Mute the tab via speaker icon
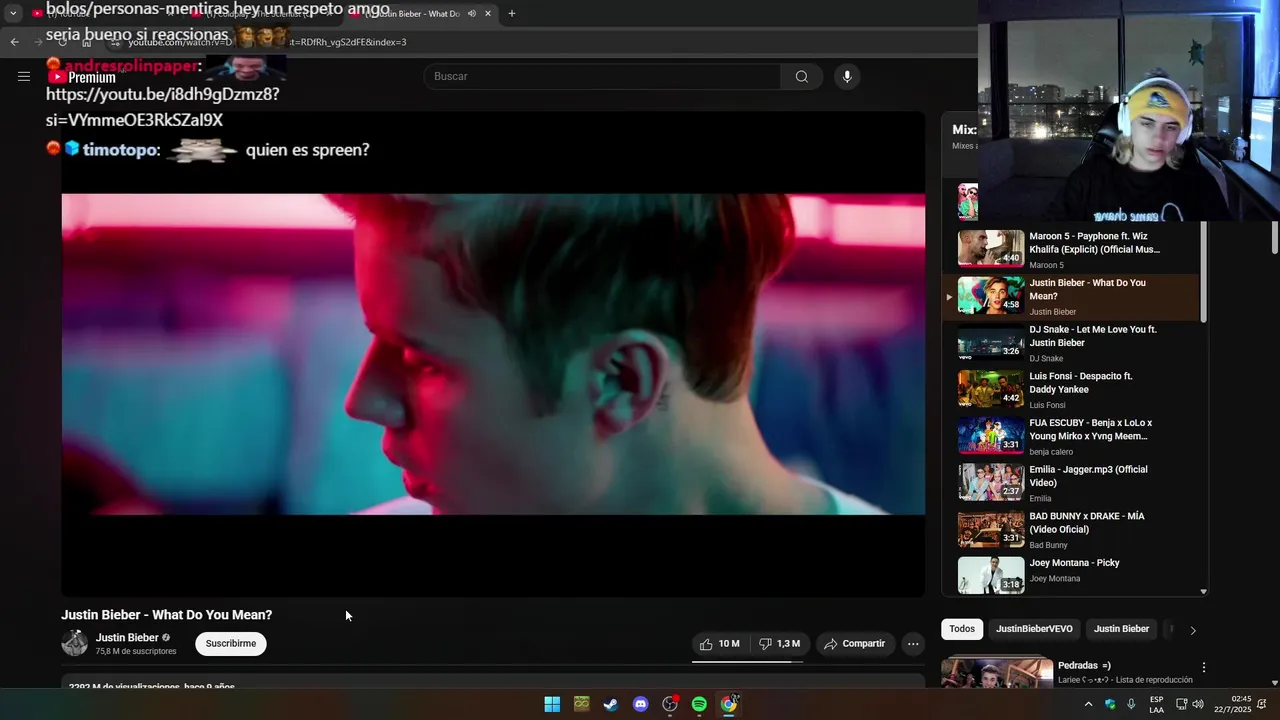Viewport: 1280px width, 720px height. point(472,14)
